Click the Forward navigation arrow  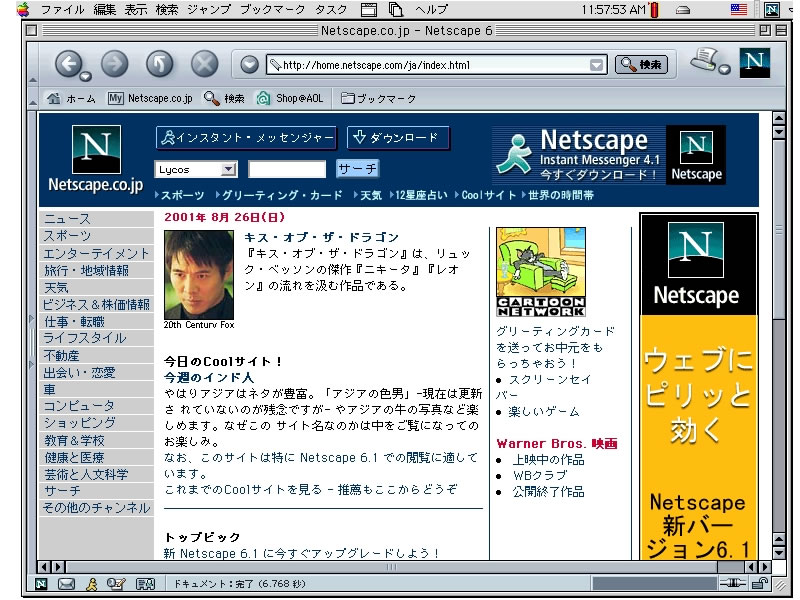(x=115, y=63)
